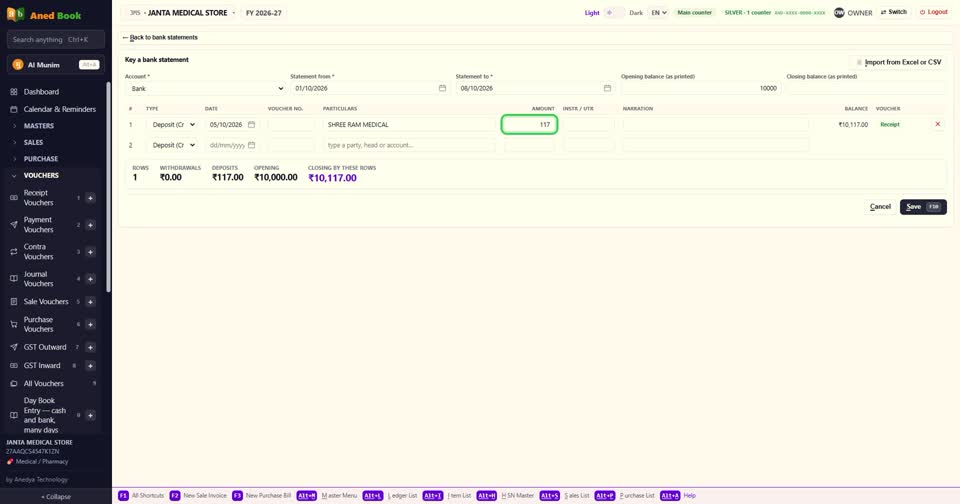This screenshot has height=504, width=960.
Task: Delete row 1 with red X icon
Action: (937, 124)
